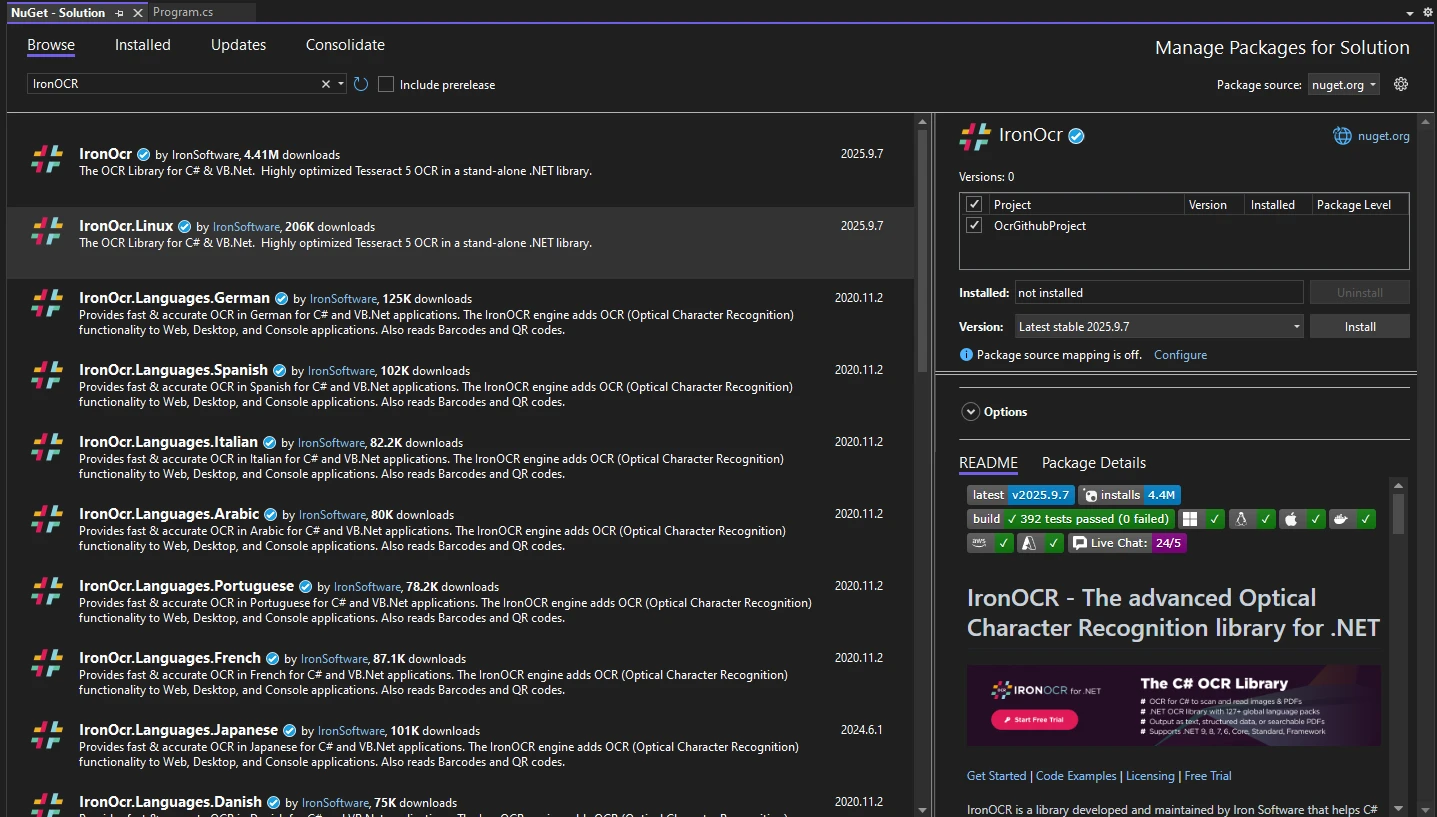Click the Configure link

1180,355
